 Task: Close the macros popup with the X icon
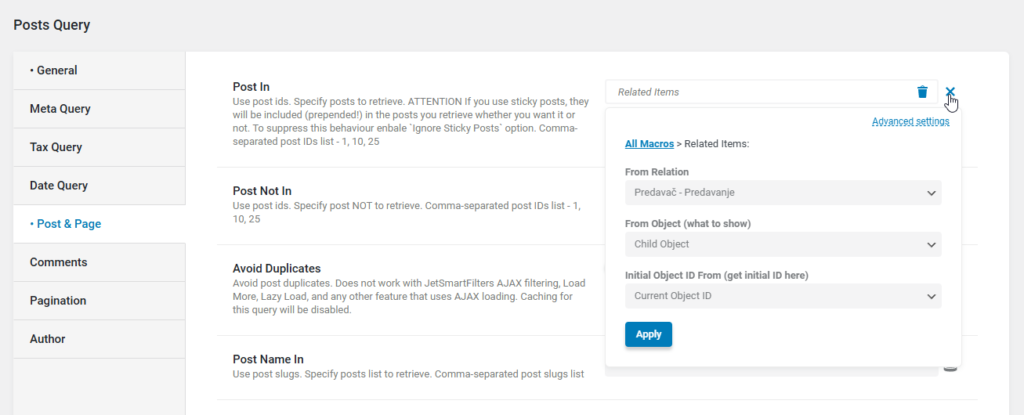coord(950,92)
